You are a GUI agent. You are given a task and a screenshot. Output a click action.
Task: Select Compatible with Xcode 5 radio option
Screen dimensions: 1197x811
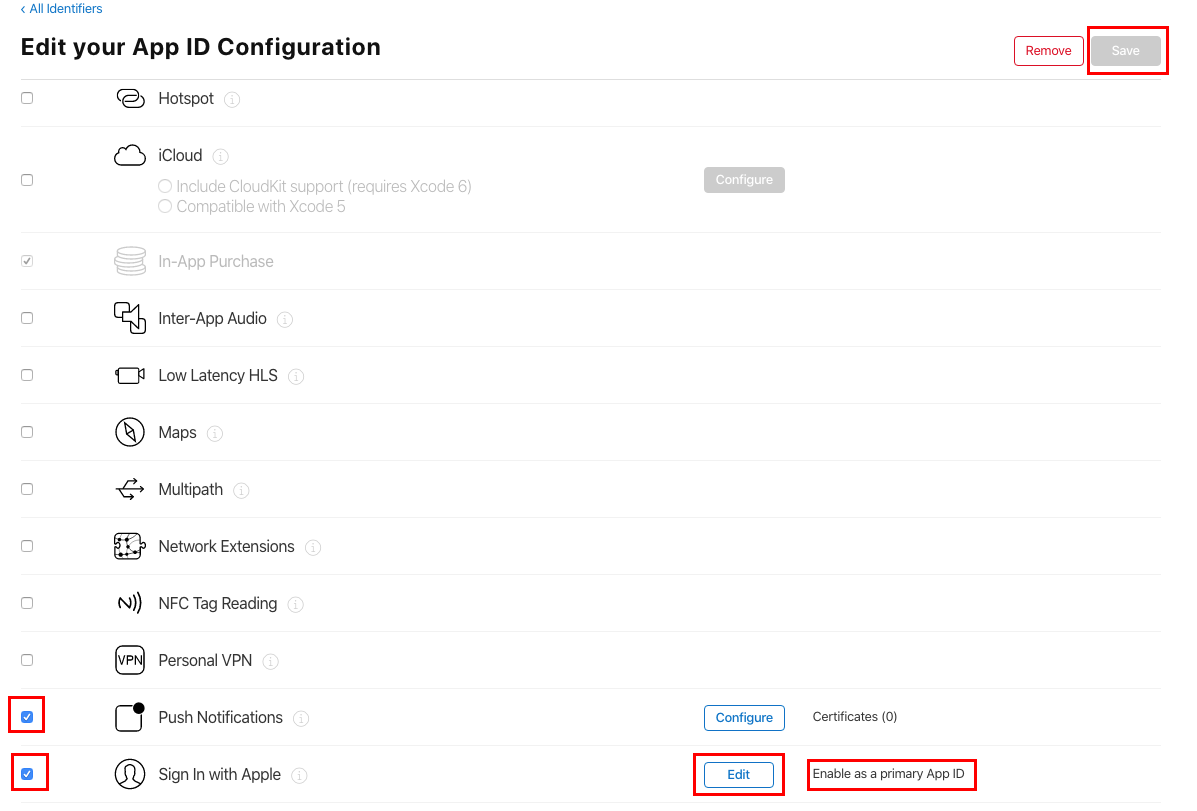pyautogui.click(x=165, y=206)
